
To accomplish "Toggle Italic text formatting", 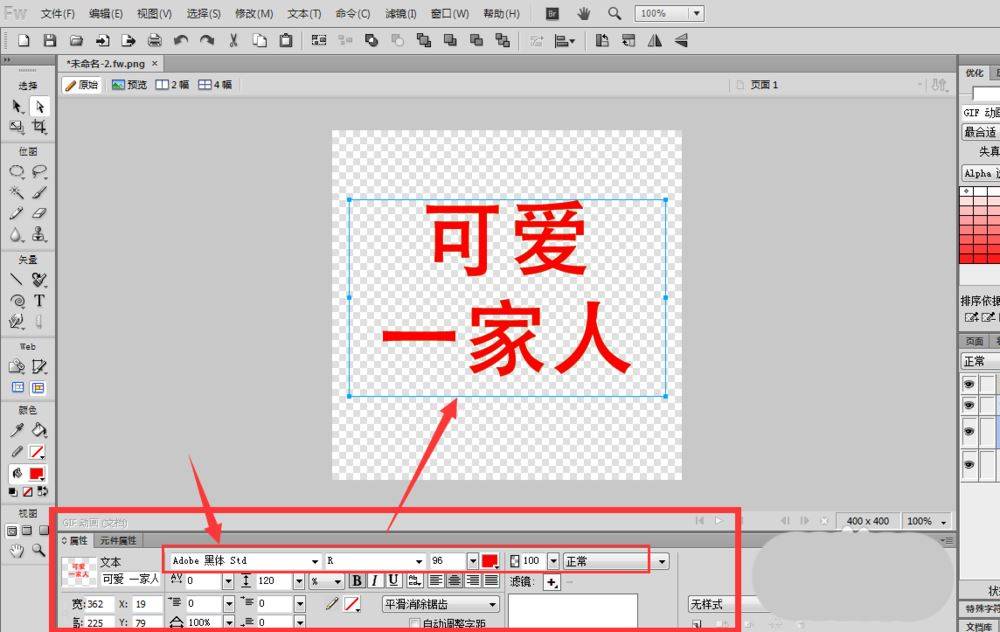I will click(x=375, y=581).
